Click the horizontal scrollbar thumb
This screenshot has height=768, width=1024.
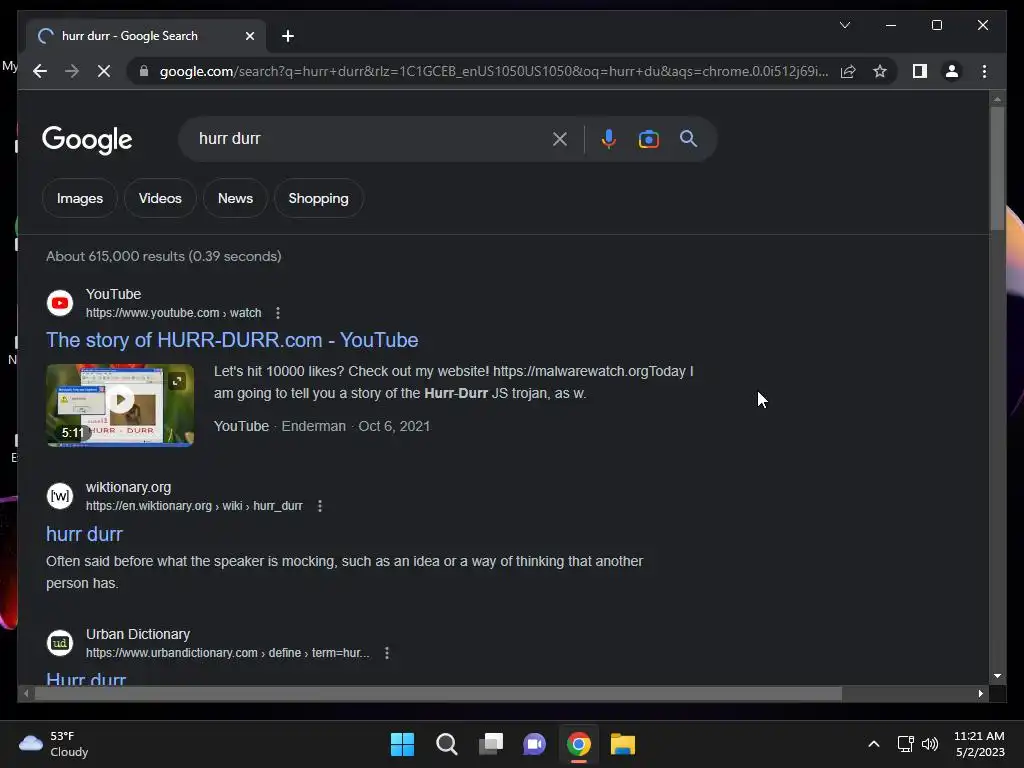pos(438,694)
